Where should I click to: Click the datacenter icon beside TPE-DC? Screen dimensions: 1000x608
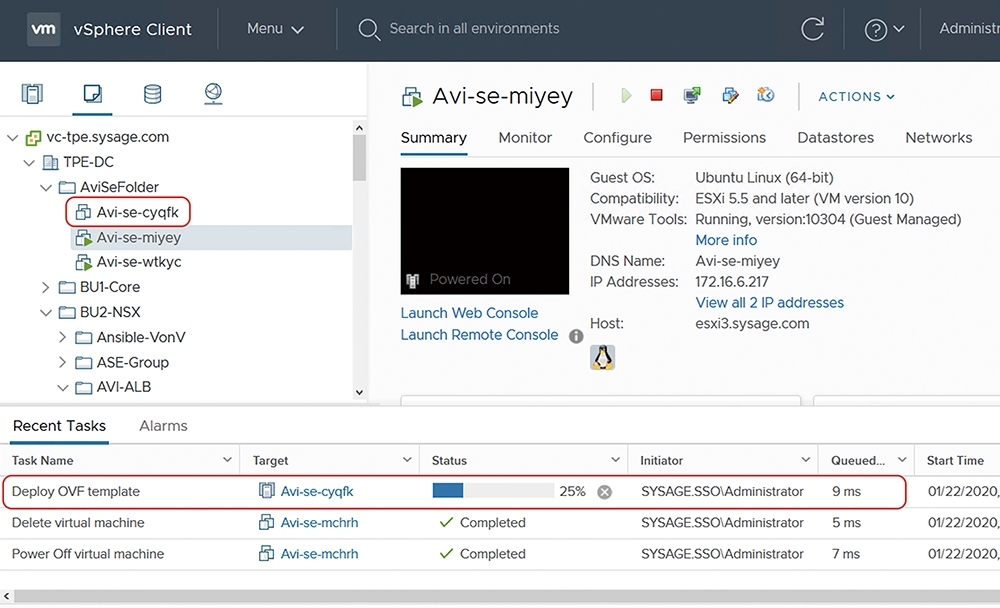(x=50, y=163)
